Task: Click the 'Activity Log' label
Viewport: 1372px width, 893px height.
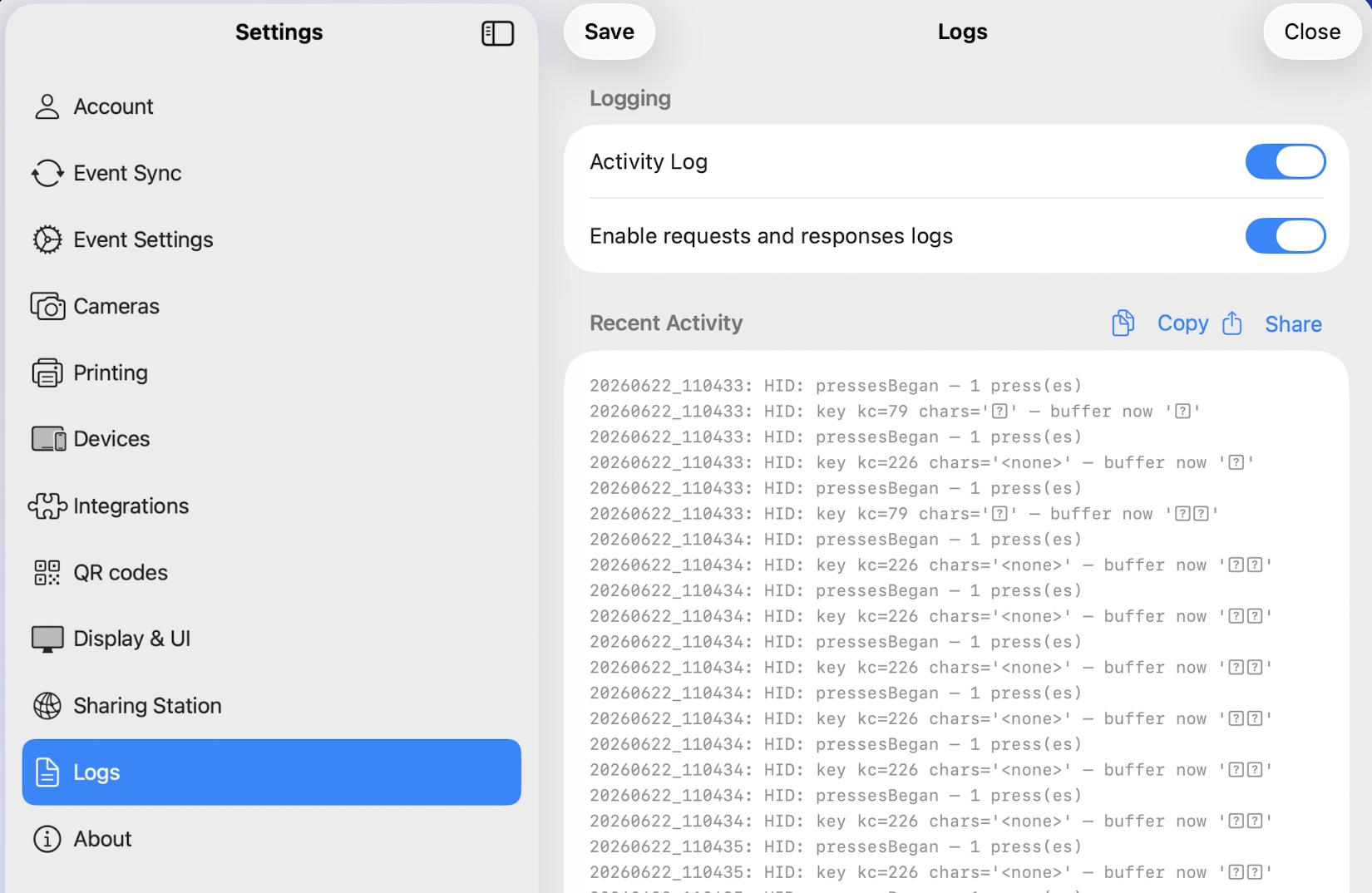Action: [649, 161]
